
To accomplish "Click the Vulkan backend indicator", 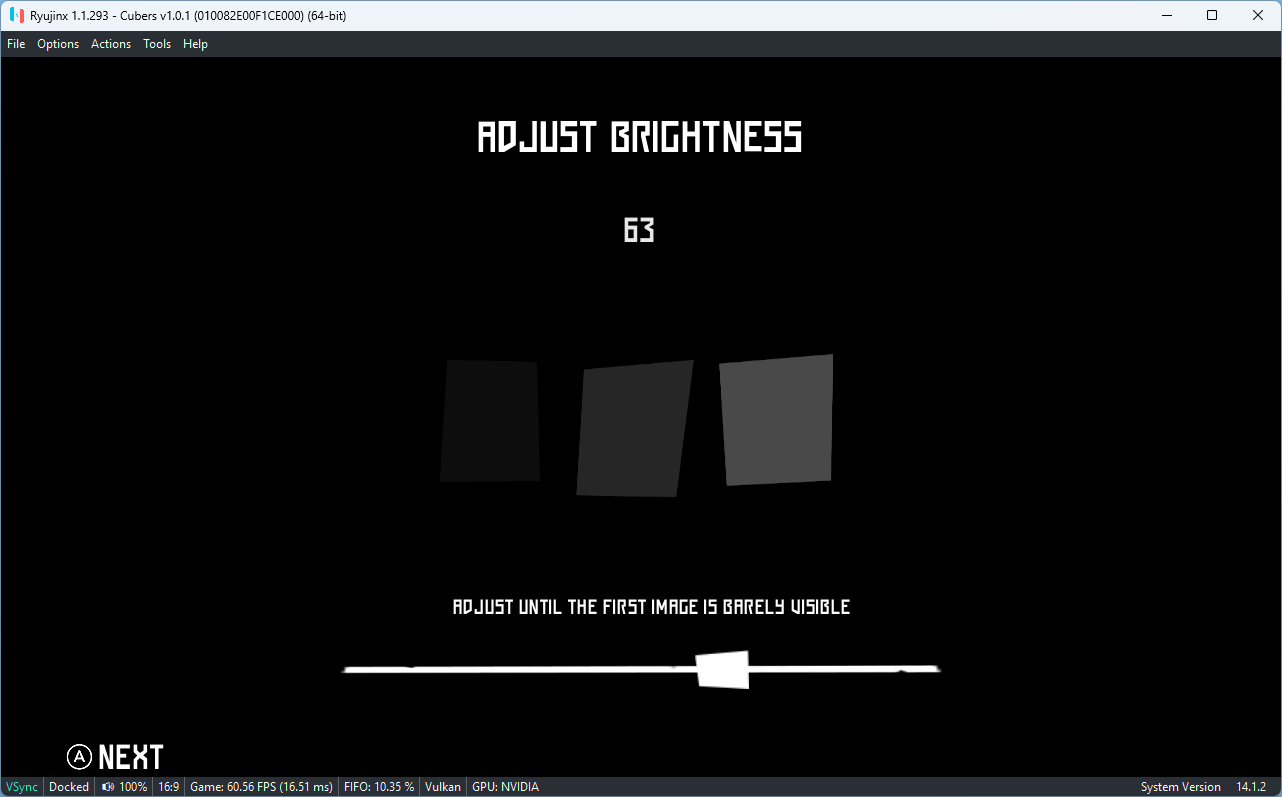I will pyautogui.click(x=442, y=786).
